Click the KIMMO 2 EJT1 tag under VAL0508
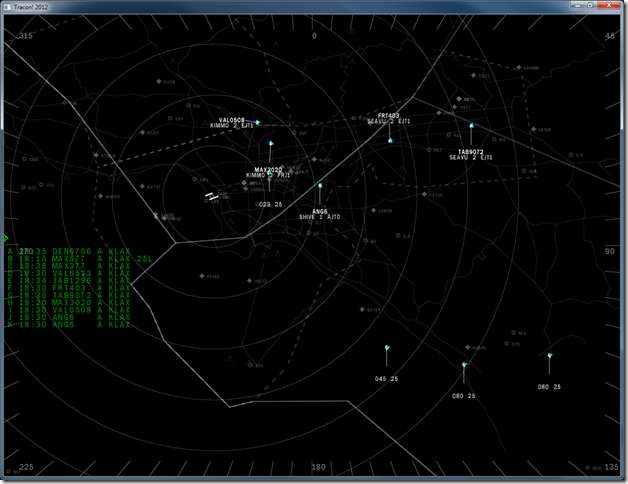 [x=239, y=126]
